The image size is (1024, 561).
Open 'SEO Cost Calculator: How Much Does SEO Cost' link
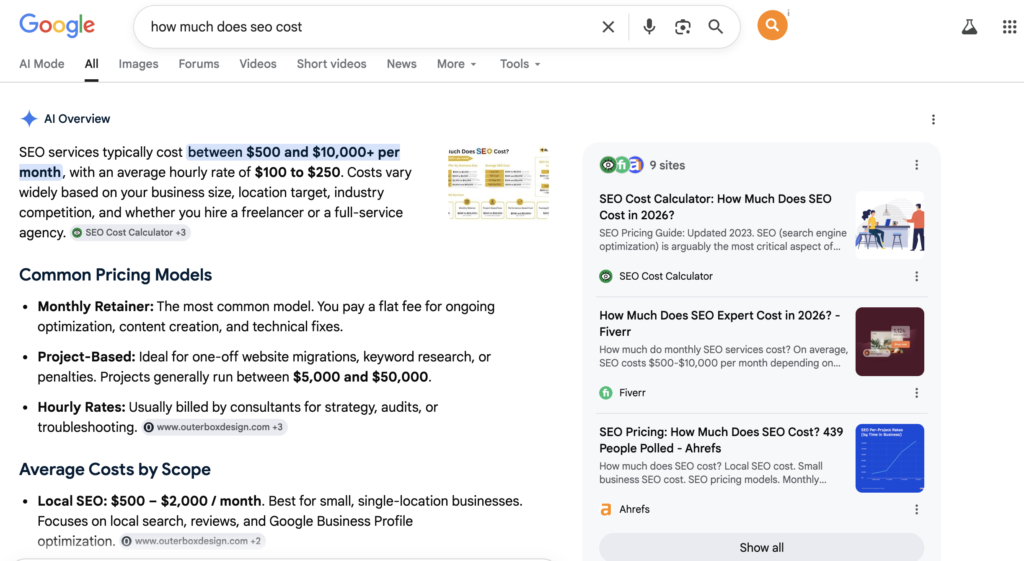(x=715, y=207)
